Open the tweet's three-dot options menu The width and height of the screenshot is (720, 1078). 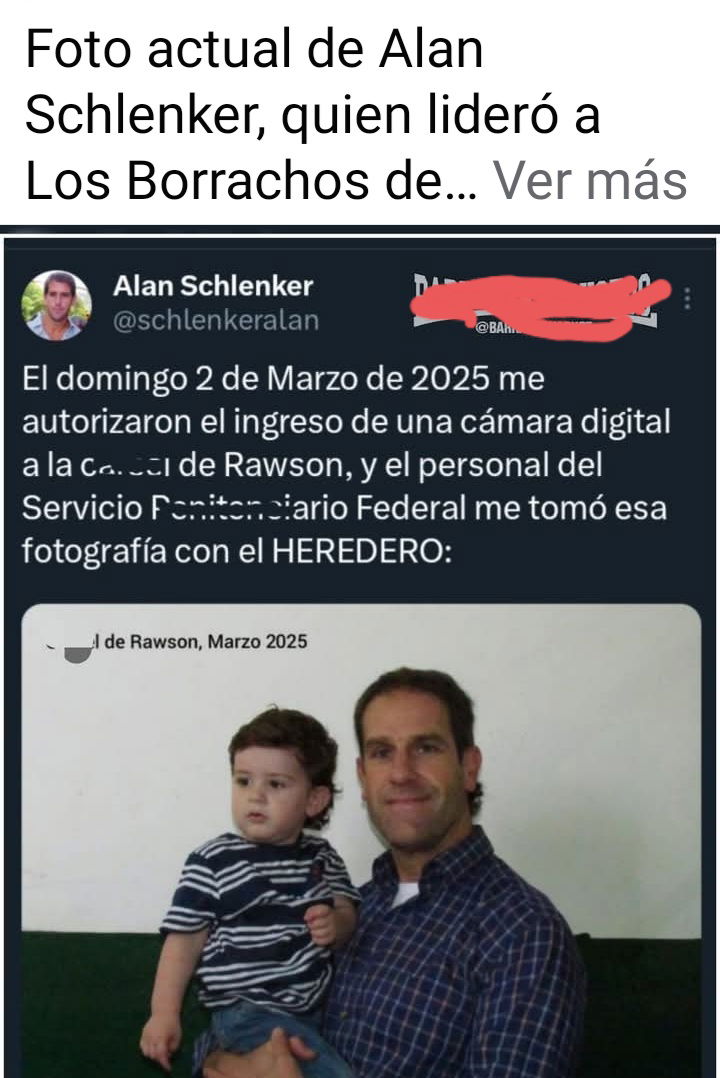(x=686, y=298)
